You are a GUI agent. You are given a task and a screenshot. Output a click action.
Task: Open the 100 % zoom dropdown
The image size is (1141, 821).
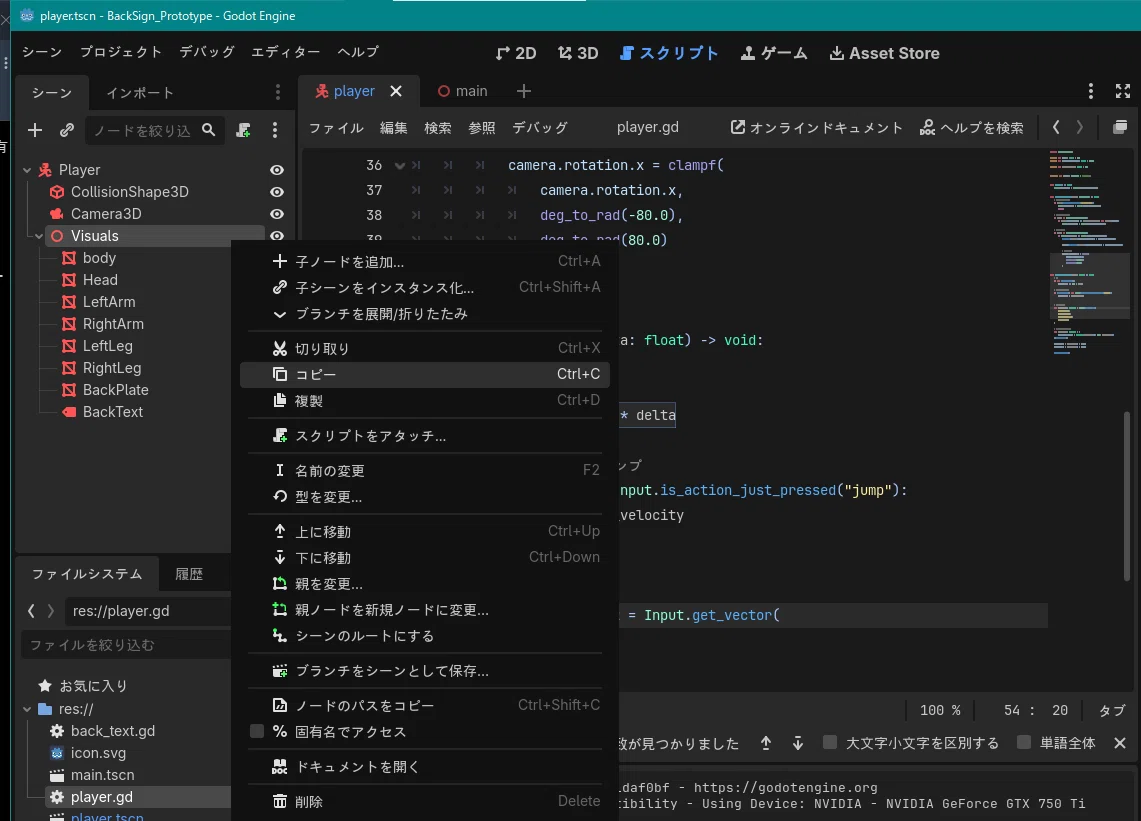point(939,710)
